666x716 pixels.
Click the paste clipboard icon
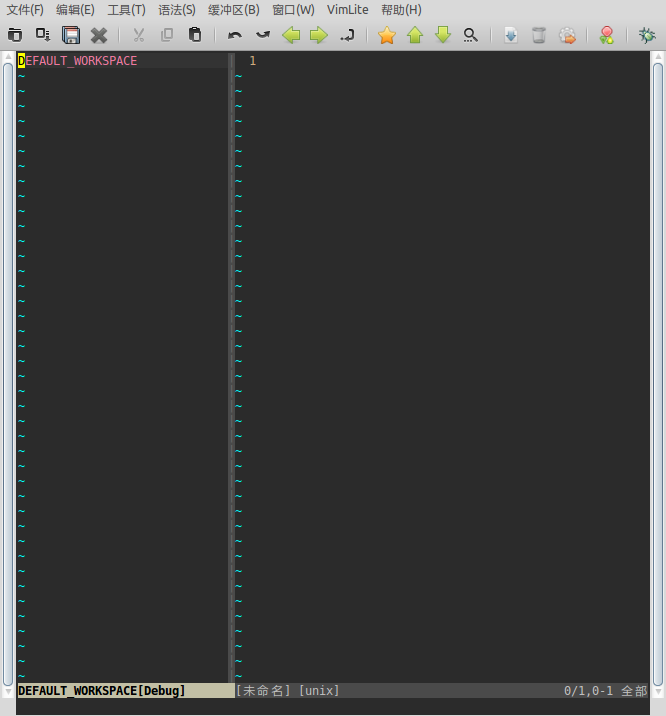pyautogui.click(x=195, y=35)
